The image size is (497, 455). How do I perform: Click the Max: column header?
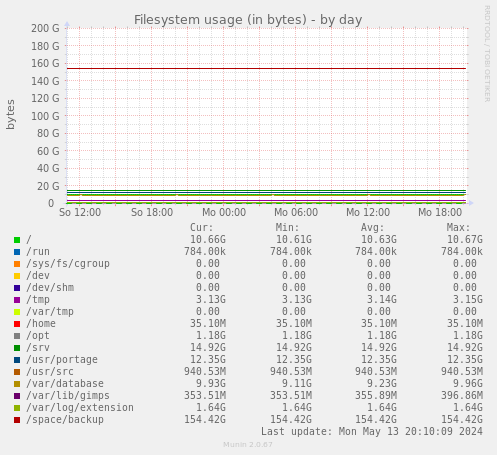coord(458,227)
